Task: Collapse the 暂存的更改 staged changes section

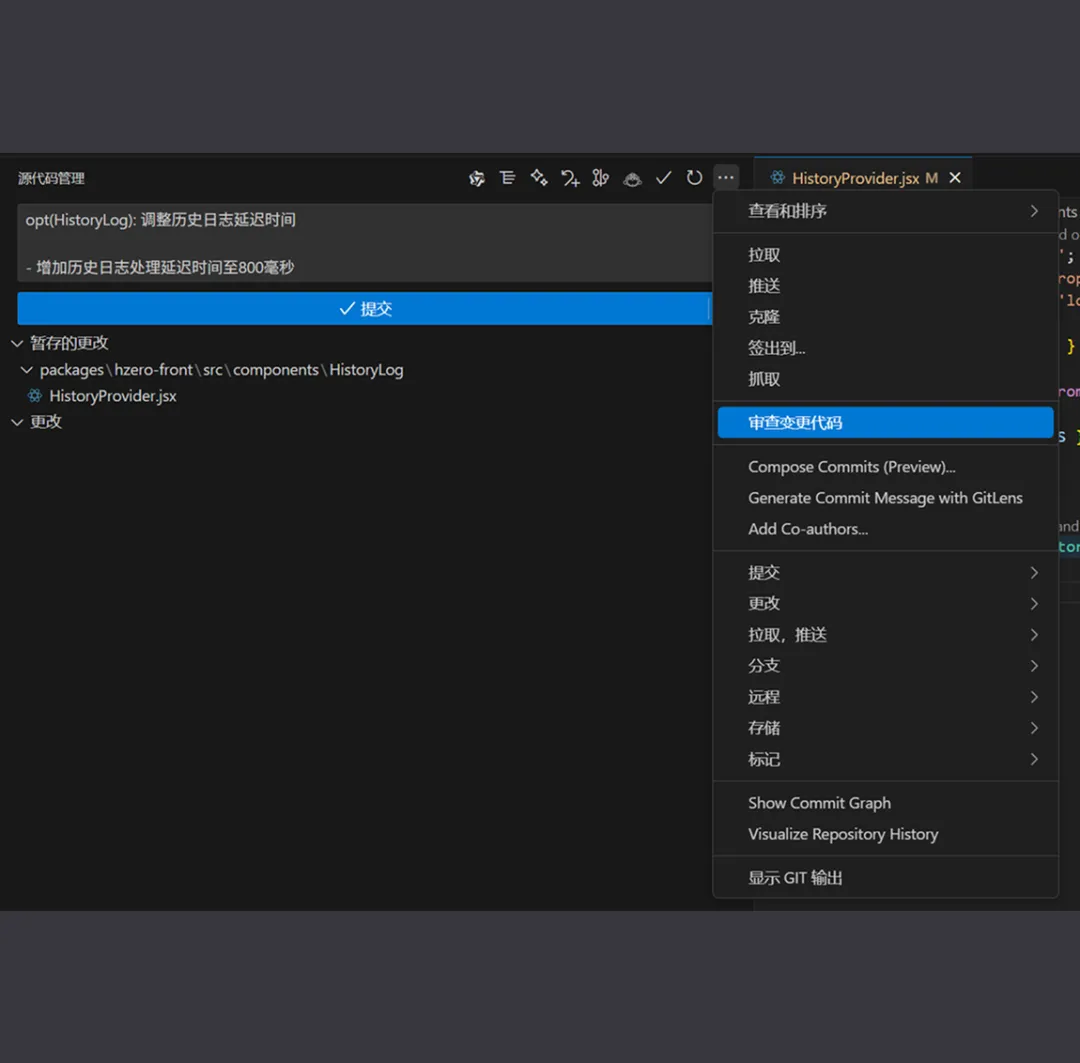Action: [x=17, y=343]
